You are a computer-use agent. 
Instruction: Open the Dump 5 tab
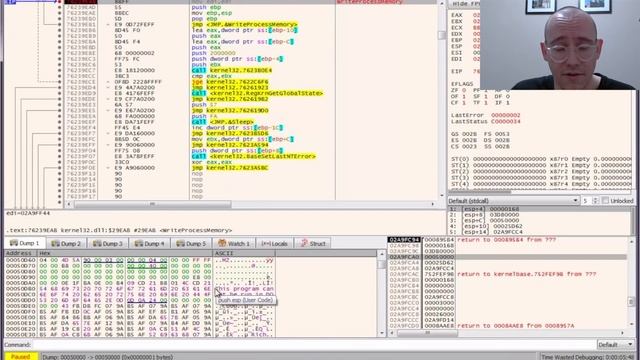pyautogui.click(x=191, y=244)
